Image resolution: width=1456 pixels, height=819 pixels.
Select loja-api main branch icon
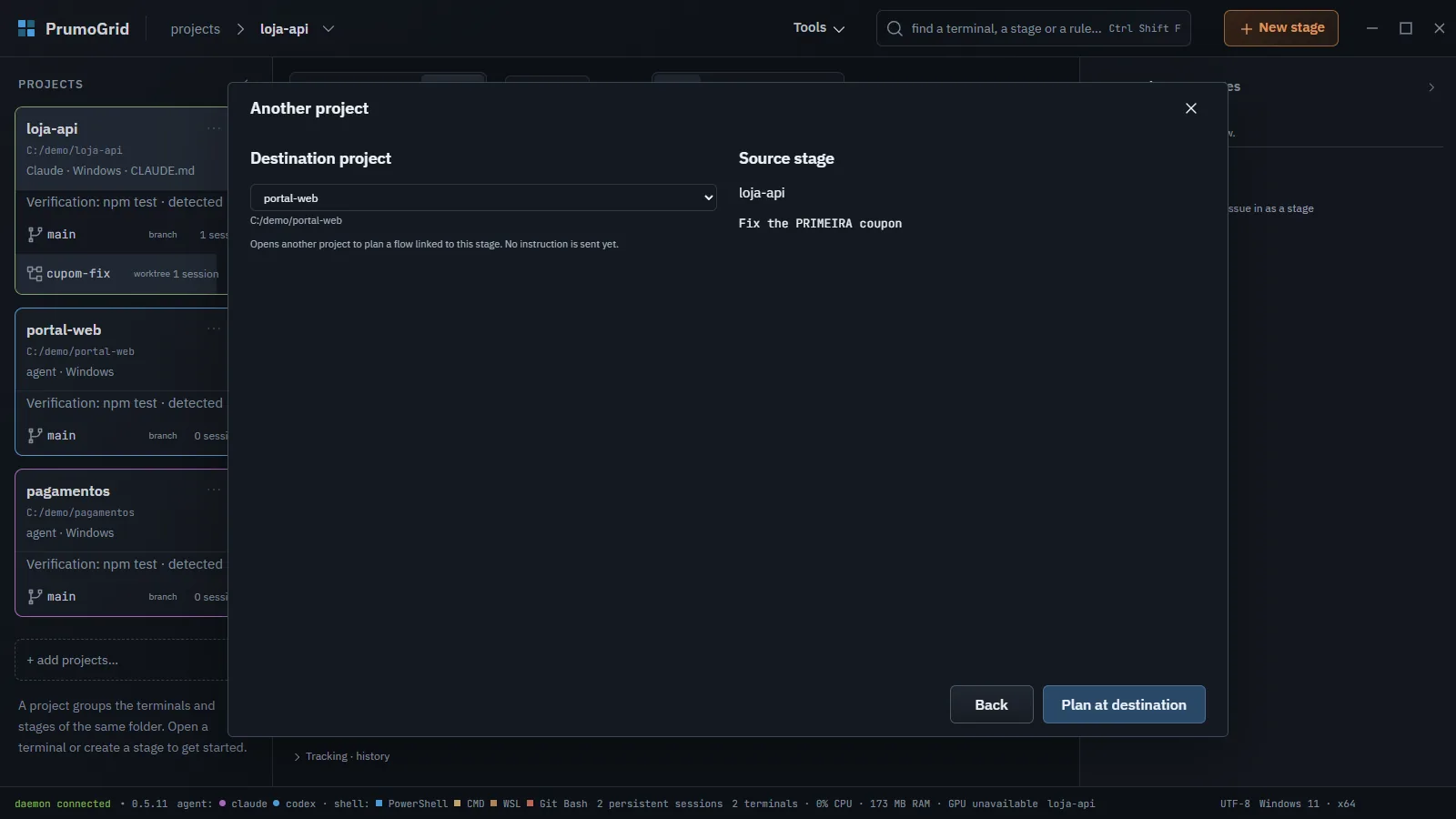click(x=35, y=235)
